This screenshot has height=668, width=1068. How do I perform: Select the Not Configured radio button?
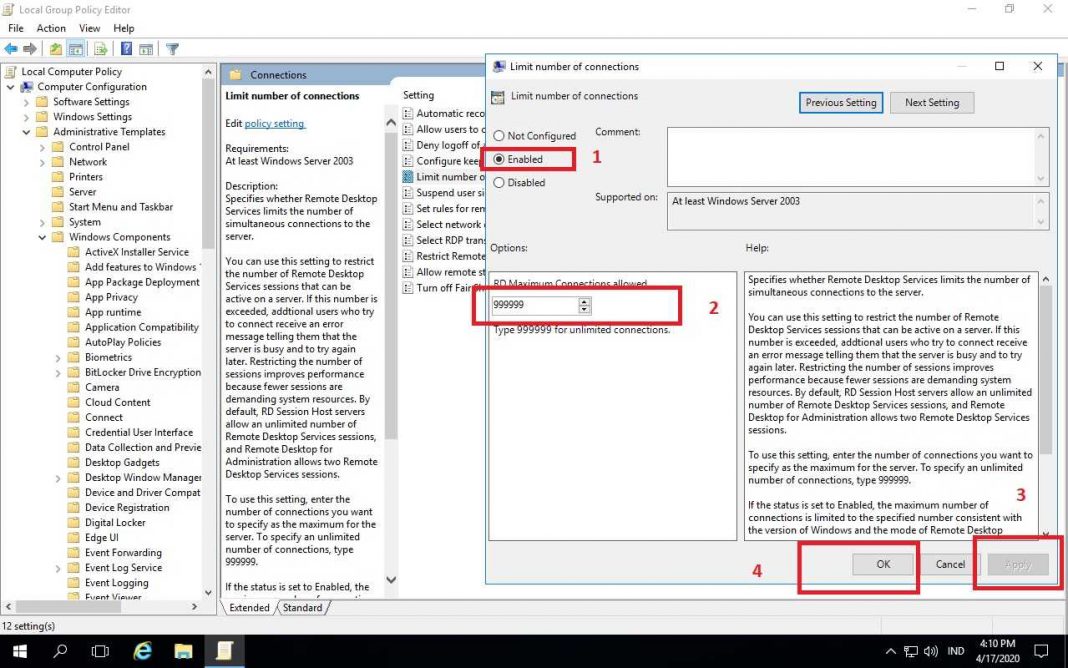click(x=499, y=136)
